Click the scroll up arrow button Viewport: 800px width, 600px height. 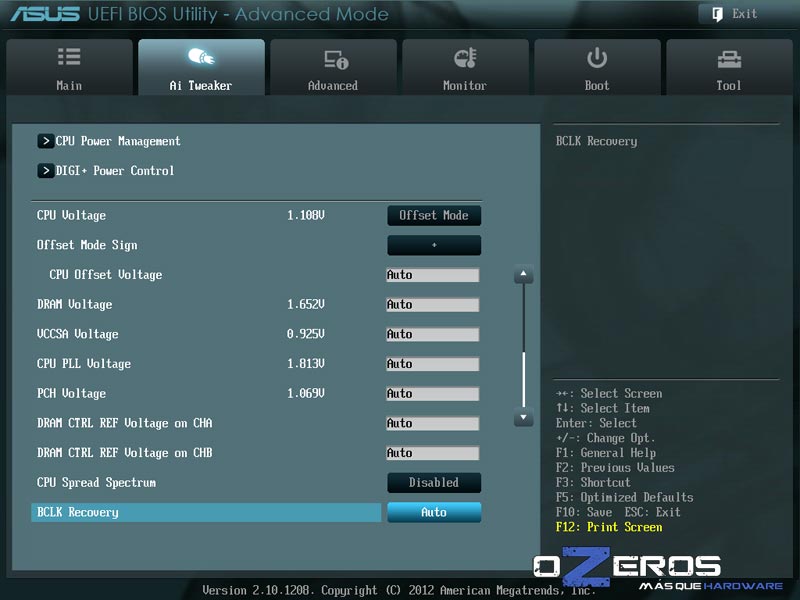(x=523, y=274)
